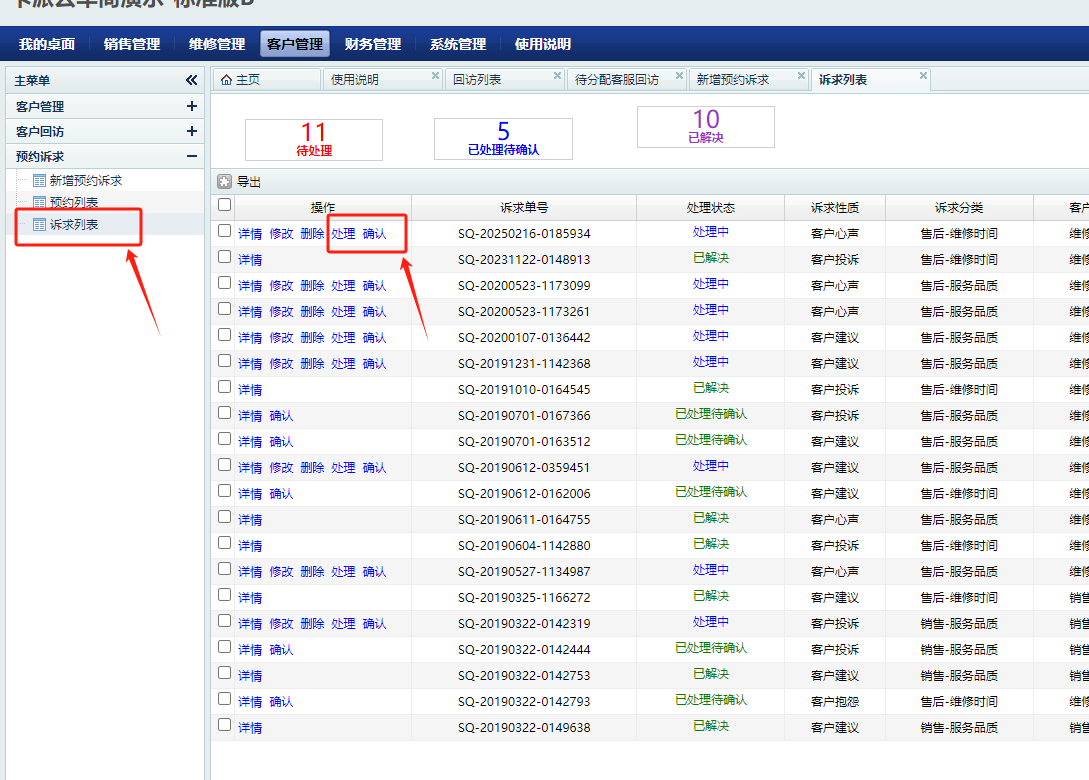Click the 新增预约诉求 tree item icon
Viewport: 1089px width, 780px height.
[39, 181]
